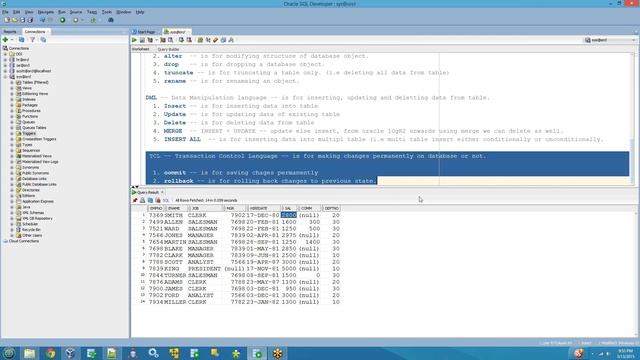
Task: Select Triggers in the connections tree
Action: (29, 133)
